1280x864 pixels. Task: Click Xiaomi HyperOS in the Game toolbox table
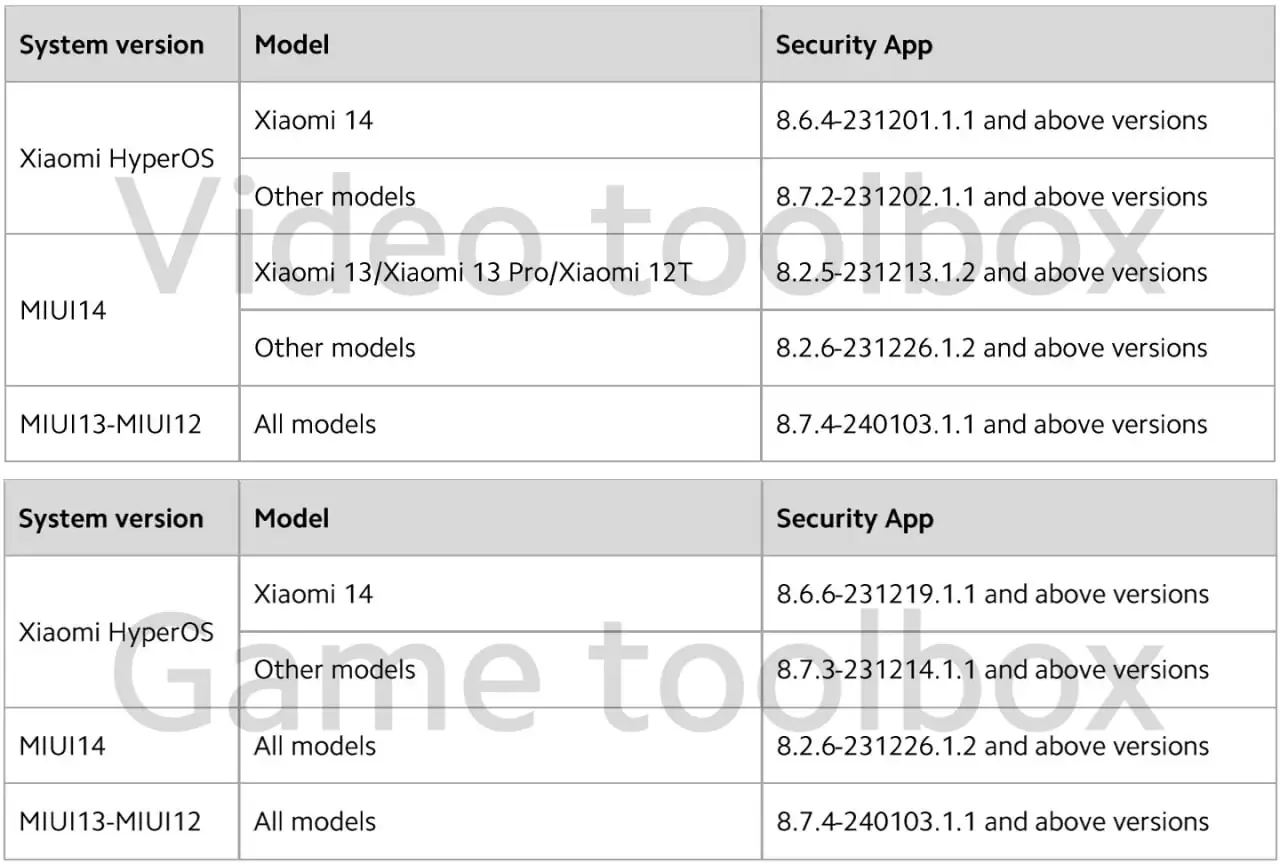tap(117, 632)
